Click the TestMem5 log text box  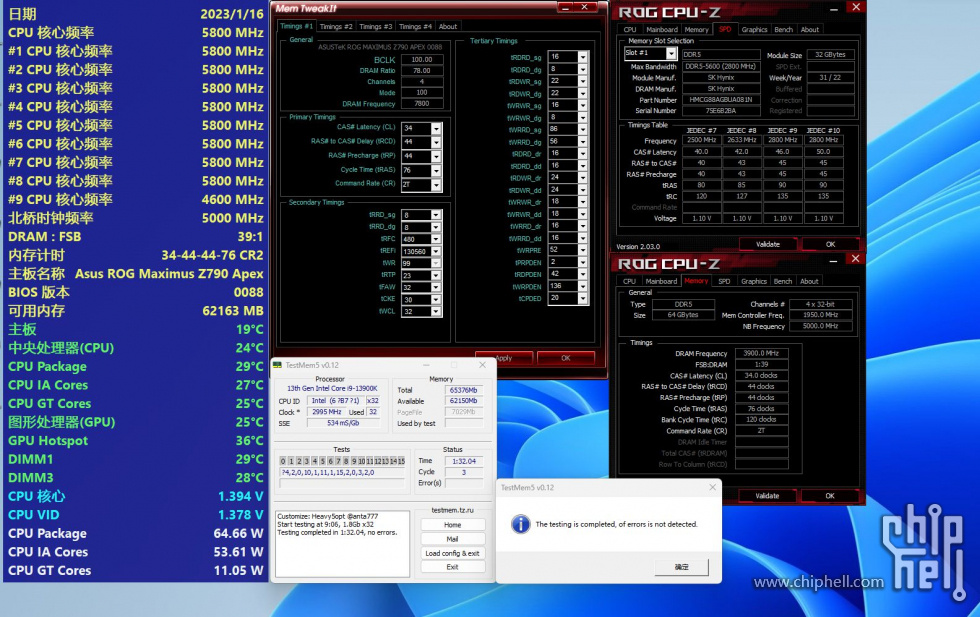coord(342,544)
